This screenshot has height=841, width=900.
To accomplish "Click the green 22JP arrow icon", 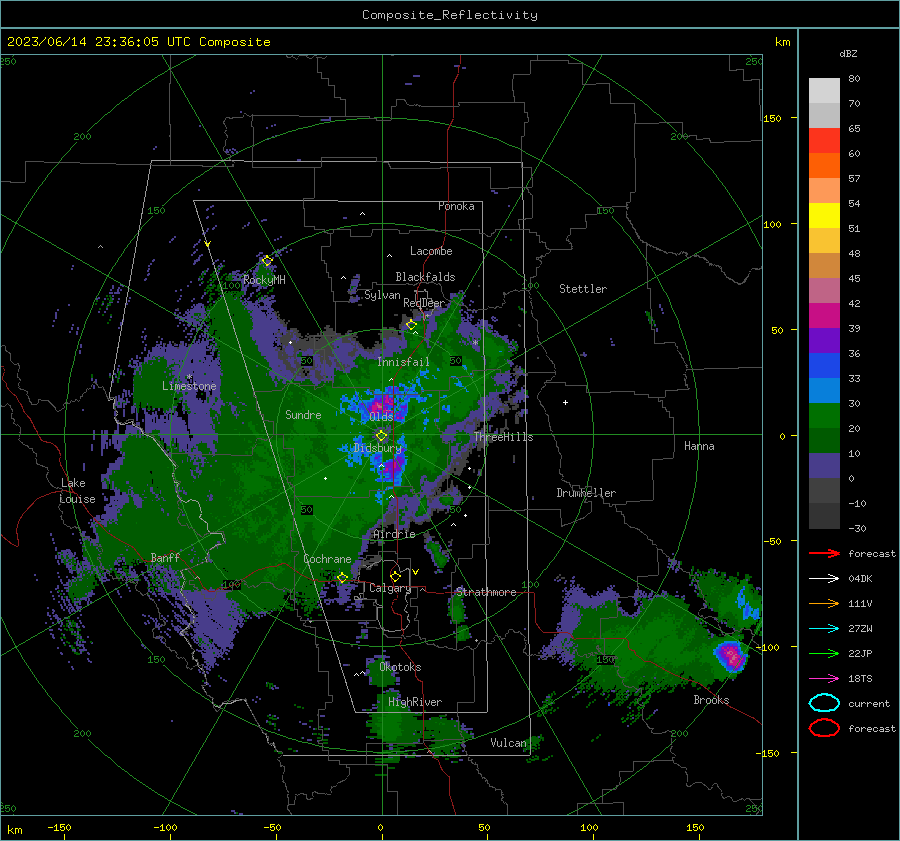I will coord(824,653).
